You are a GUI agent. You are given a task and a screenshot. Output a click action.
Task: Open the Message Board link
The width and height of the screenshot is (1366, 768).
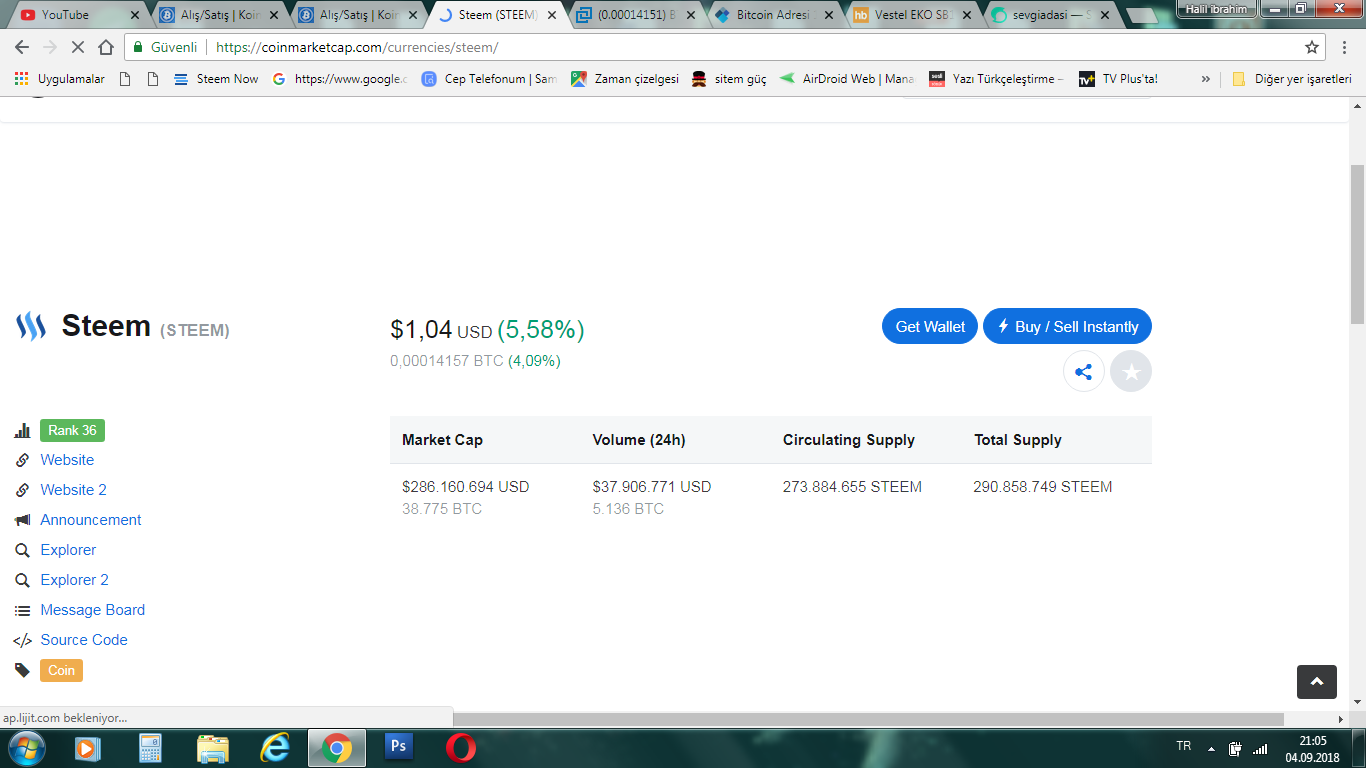point(92,610)
